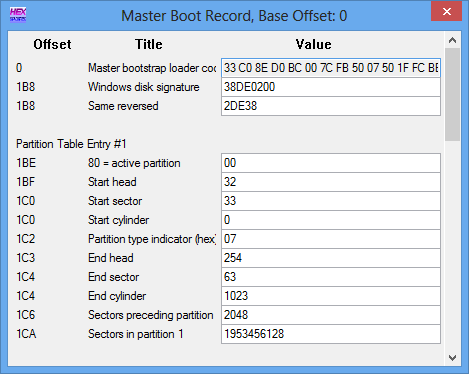The height and width of the screenshot is (374, 469).
Task: Click the 'End cylinder' label
Action: point(117,296)
